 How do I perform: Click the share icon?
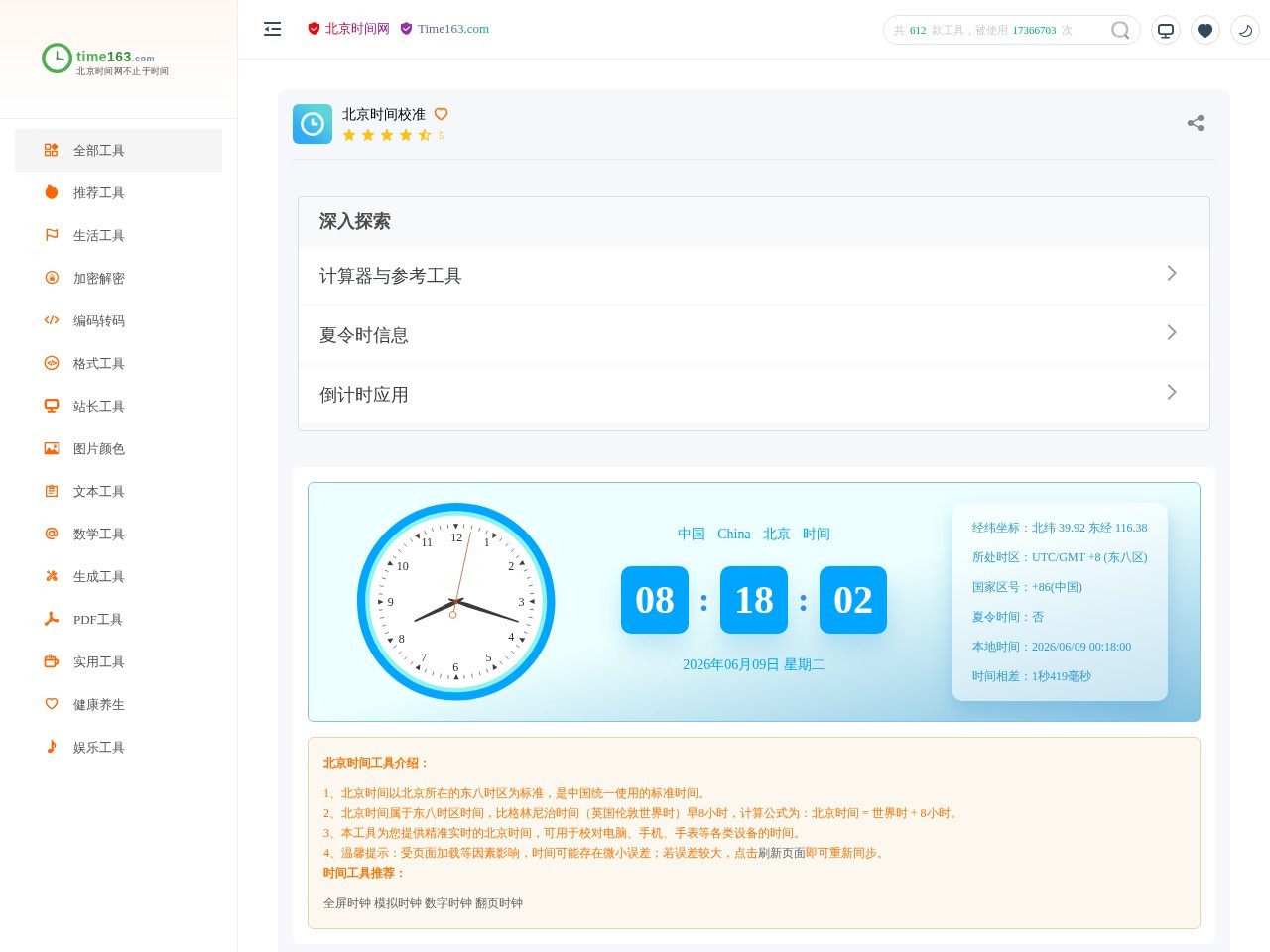pyautogui.click(x=1196, y=123)
